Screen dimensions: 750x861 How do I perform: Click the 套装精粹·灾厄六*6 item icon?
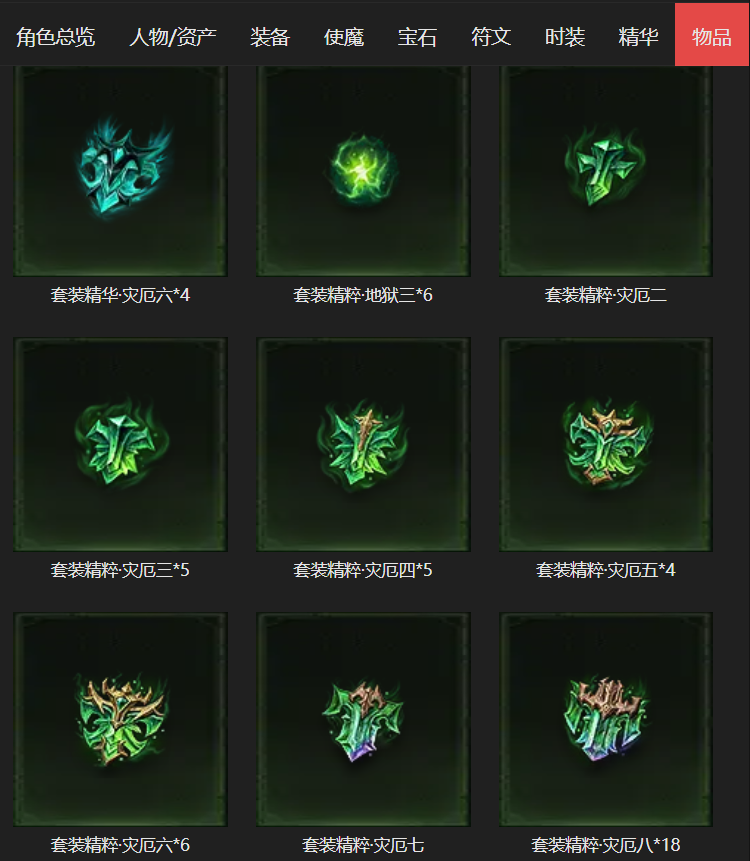click(120, 719)
